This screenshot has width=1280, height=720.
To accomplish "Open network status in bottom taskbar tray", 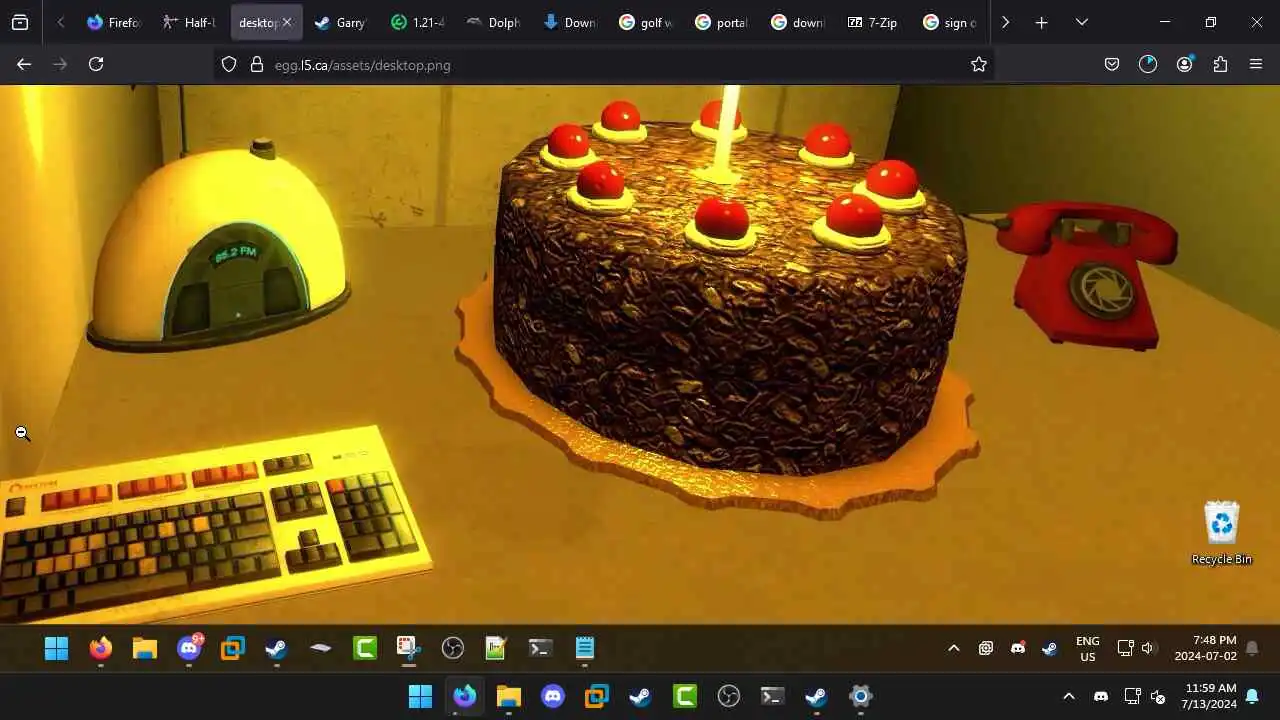I will pyautogui.click(x=1132, y=696).
